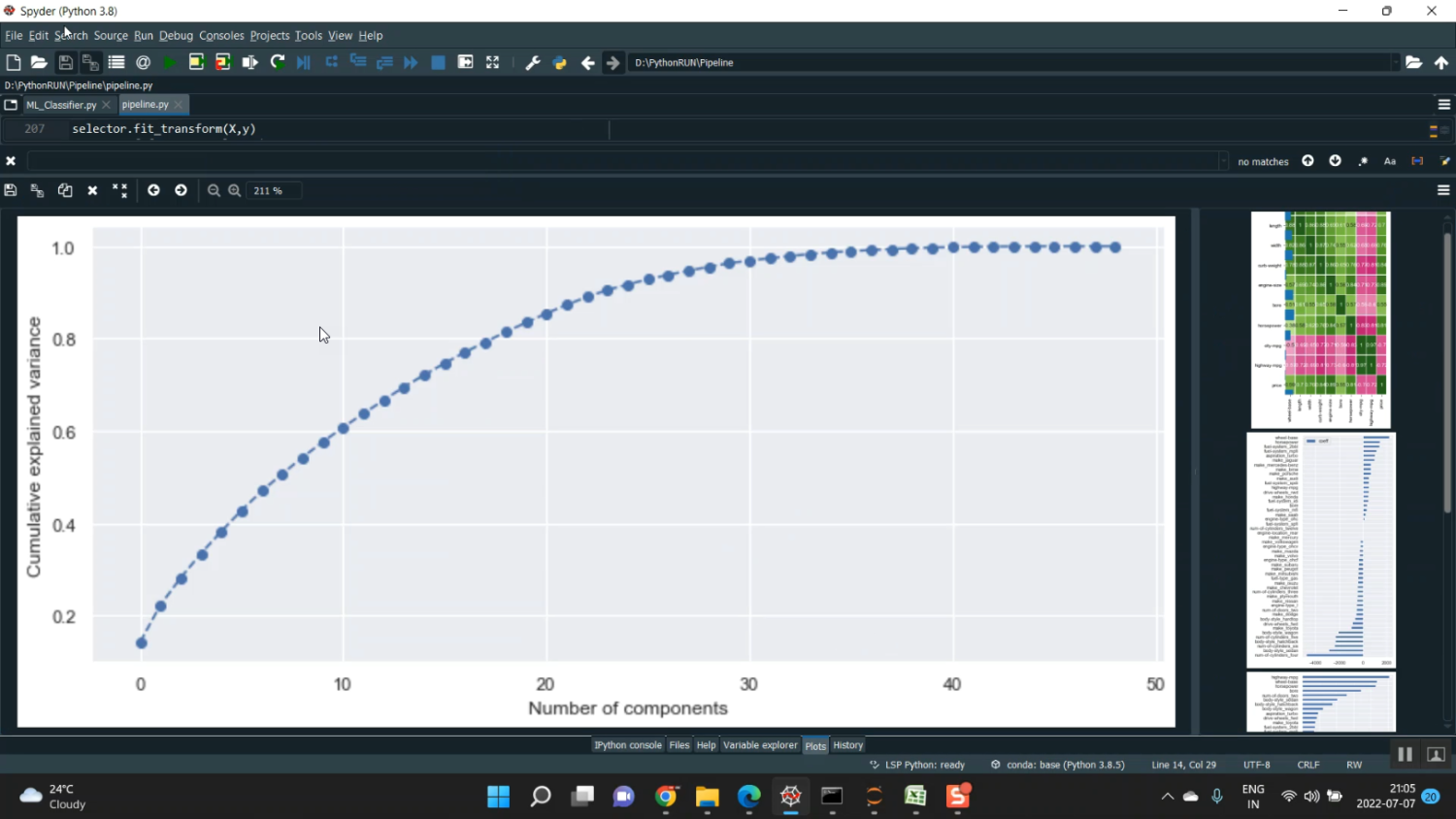Show the previous plot
Viewport: 1456px width, 819px height.
tap(153, 190)
